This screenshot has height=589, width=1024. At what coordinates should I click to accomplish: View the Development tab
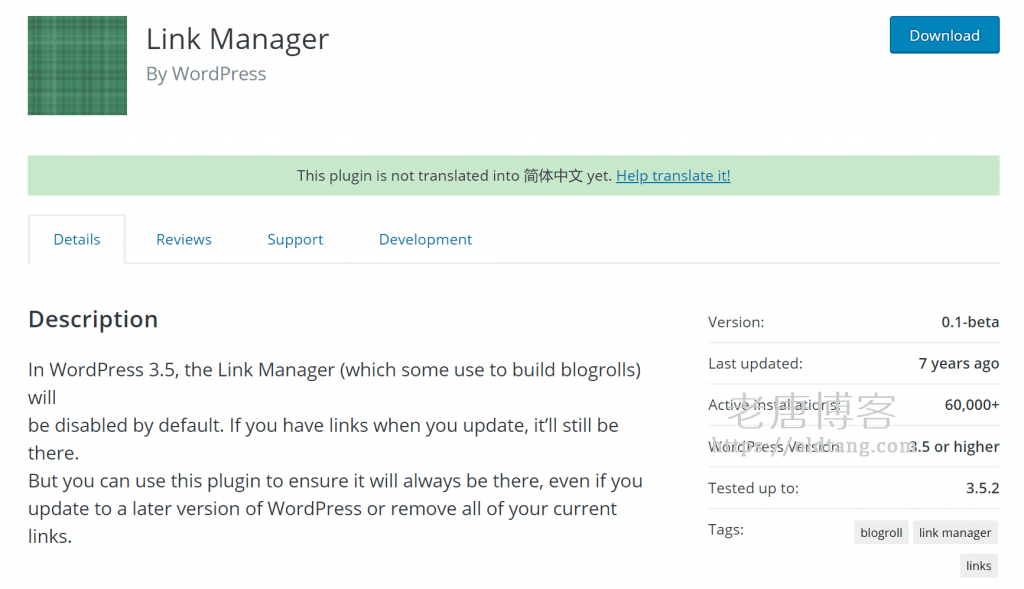(x=425, y=239)
